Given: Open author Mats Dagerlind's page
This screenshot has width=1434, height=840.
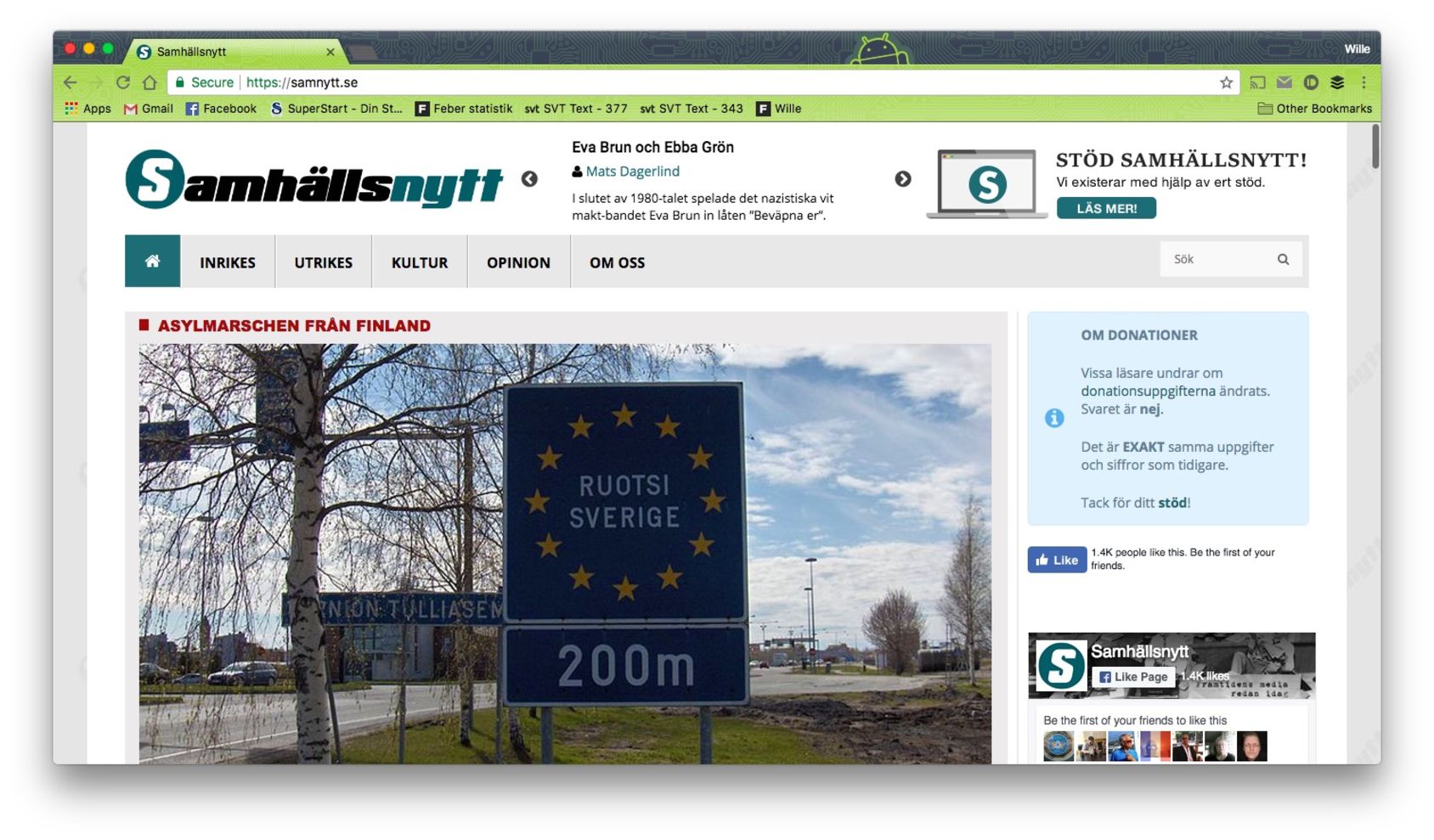Looking at the screenshot, I should [633, 172].
